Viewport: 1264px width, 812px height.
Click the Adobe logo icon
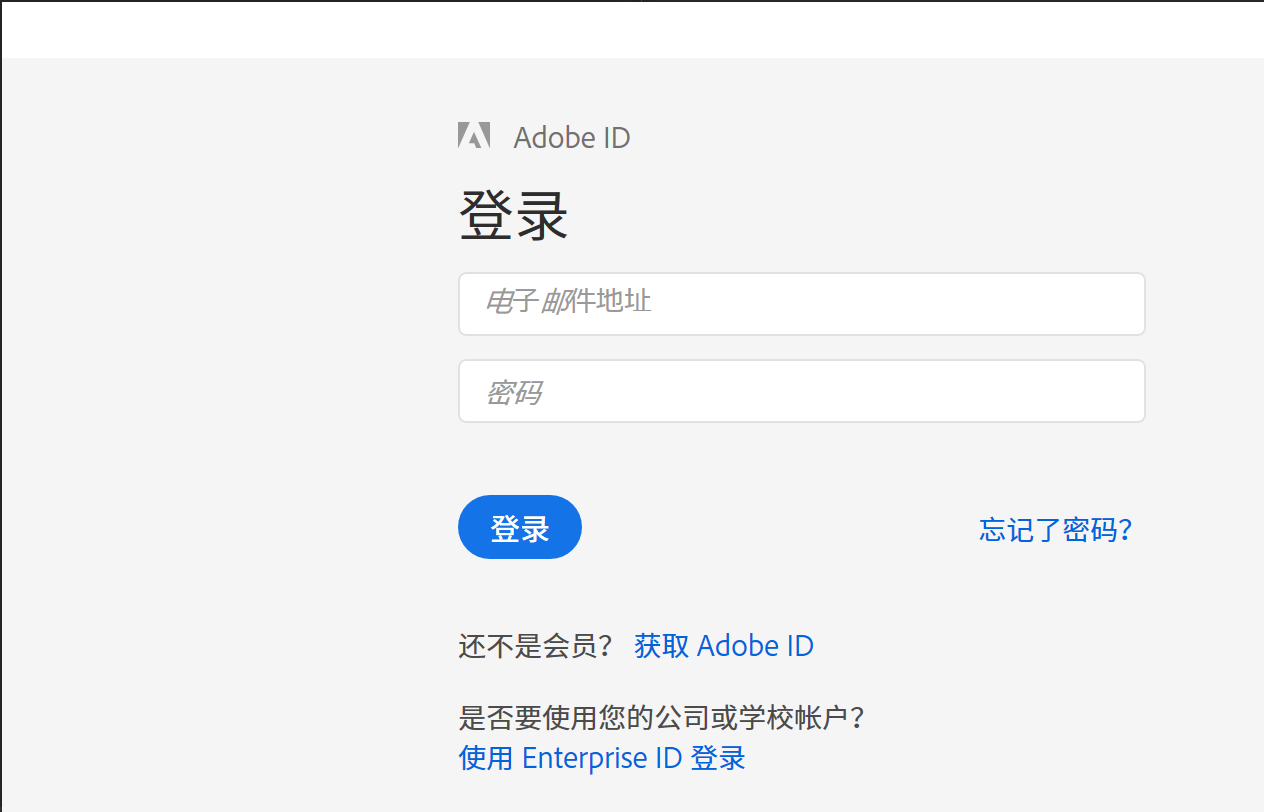coord(474,136)
